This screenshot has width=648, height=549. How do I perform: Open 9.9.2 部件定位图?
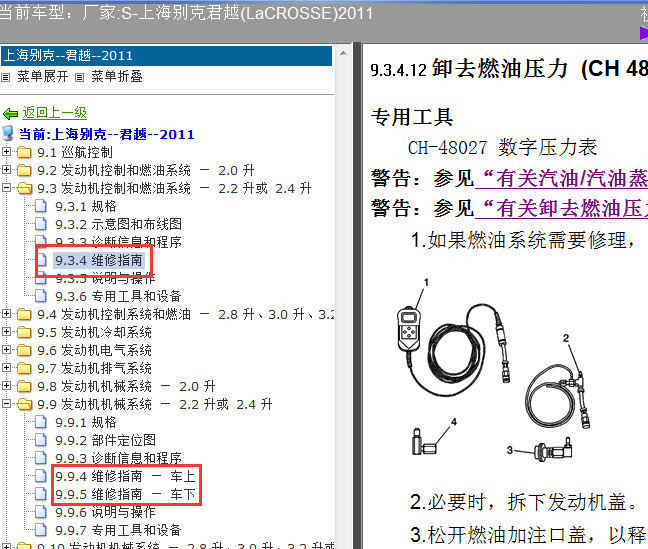point(105,440)
